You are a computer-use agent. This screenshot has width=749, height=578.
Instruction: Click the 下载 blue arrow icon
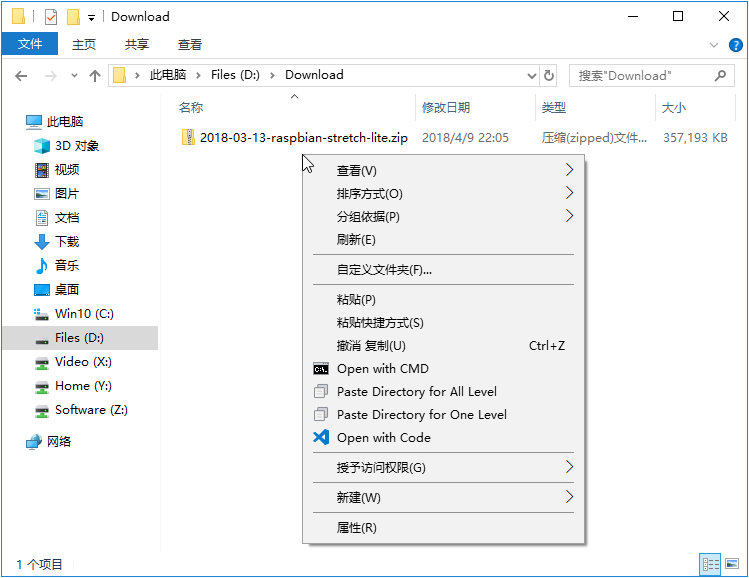[42, 242]
